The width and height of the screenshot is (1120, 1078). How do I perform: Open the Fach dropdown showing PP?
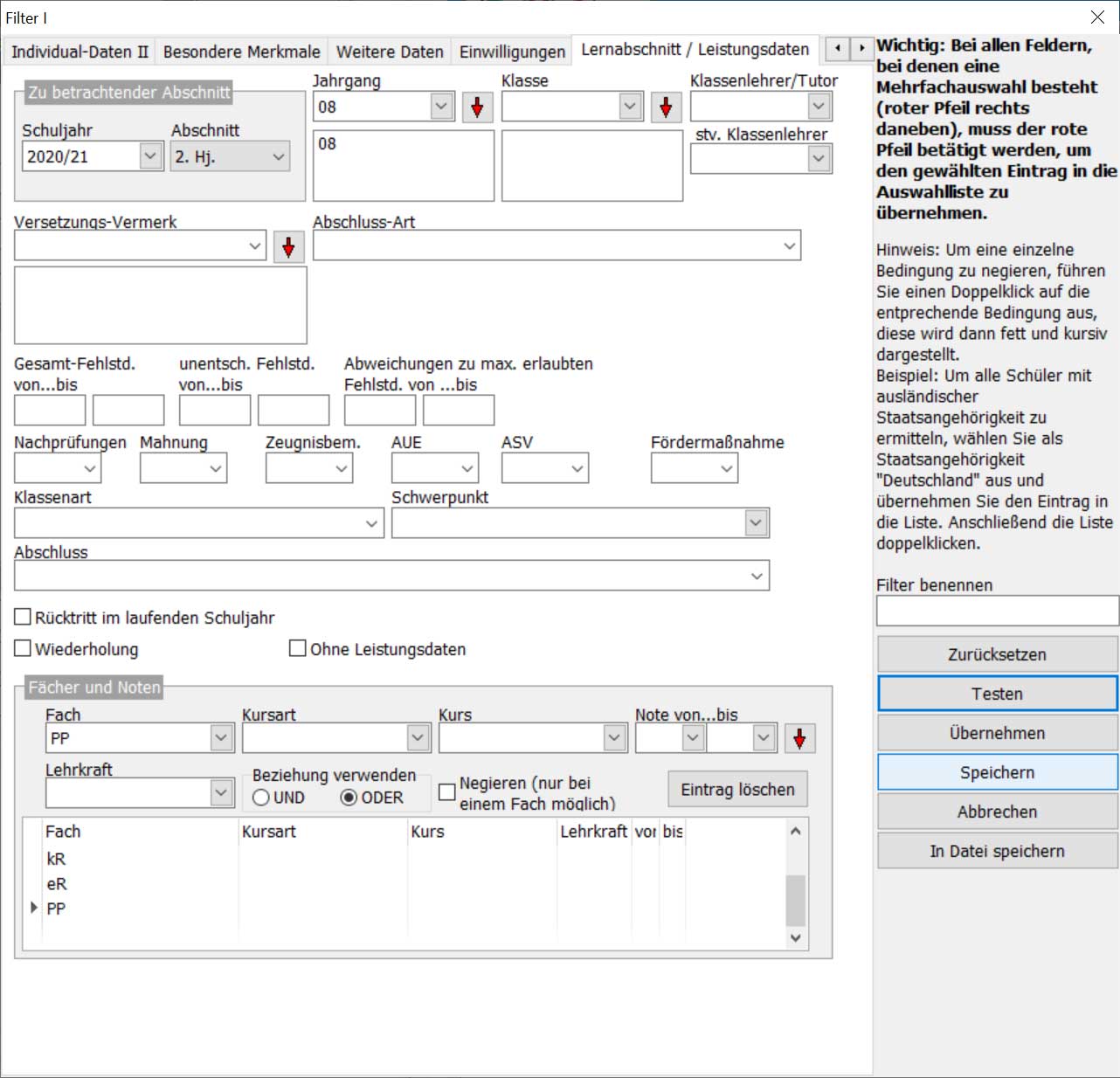[222, 738]
